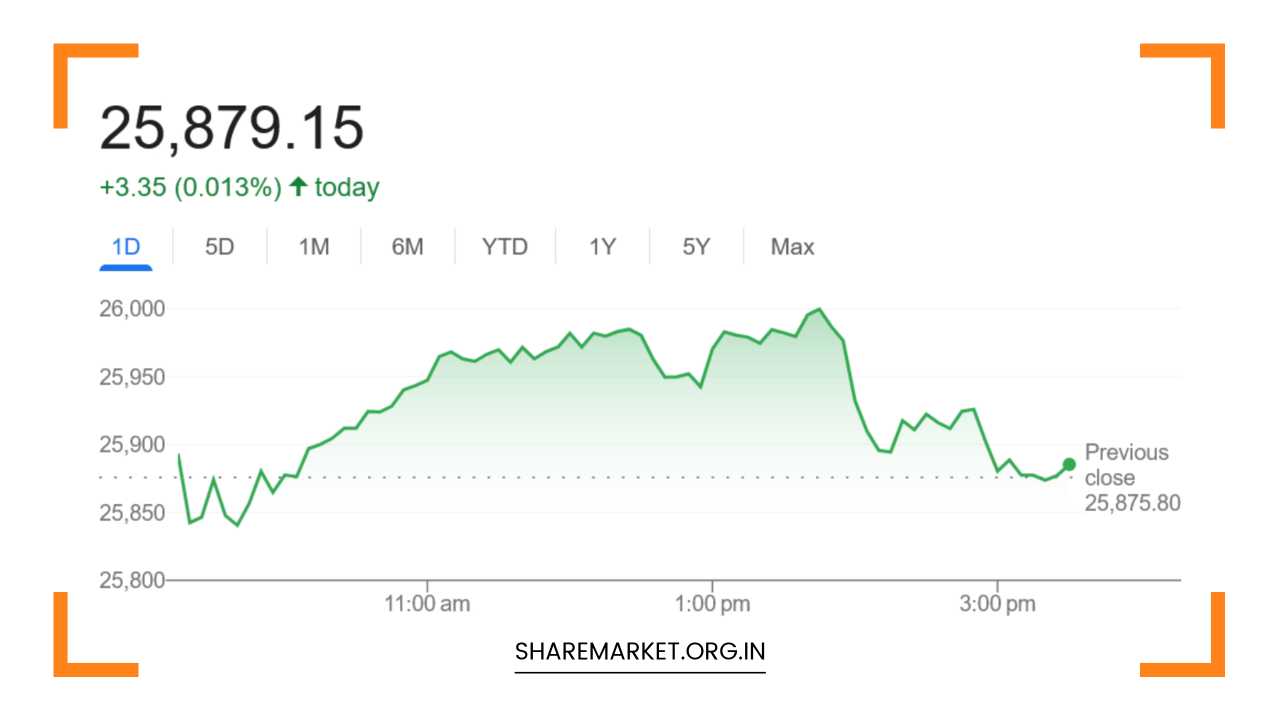Click the Previous close 25,875.80 label
This screenshot has height=720, width=1280.
point(1131,478)
